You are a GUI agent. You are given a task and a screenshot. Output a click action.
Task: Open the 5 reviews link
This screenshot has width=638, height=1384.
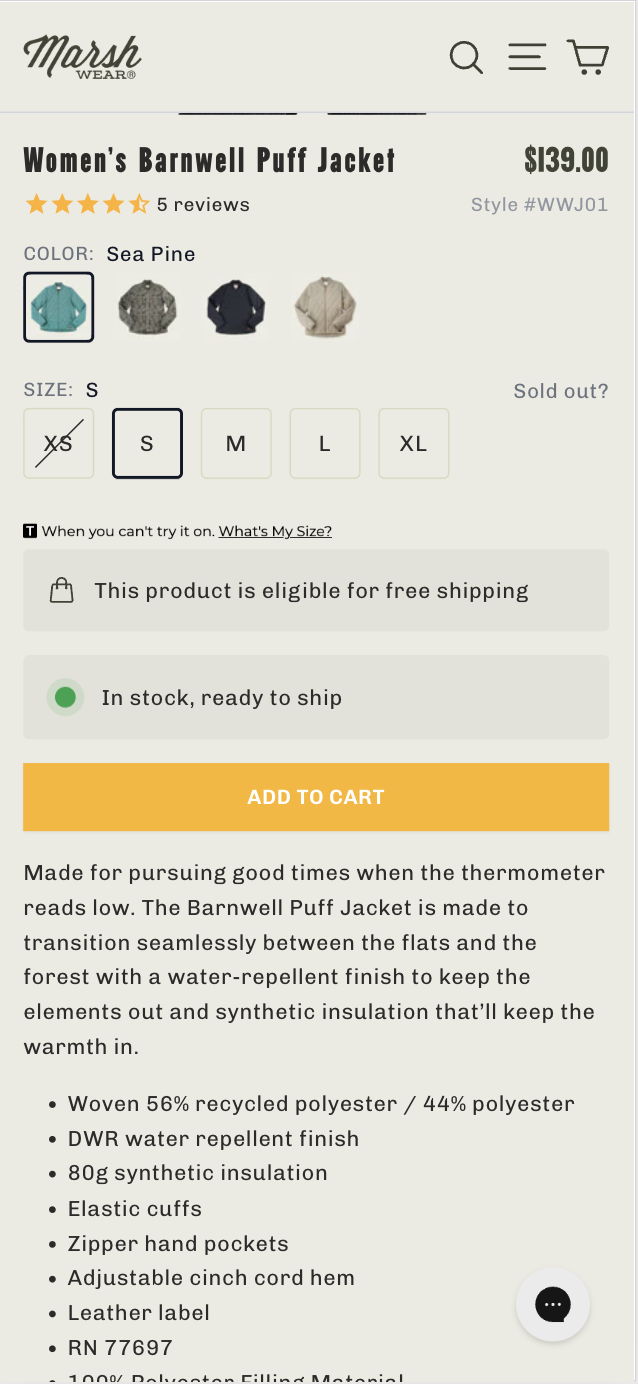[203, 203]
